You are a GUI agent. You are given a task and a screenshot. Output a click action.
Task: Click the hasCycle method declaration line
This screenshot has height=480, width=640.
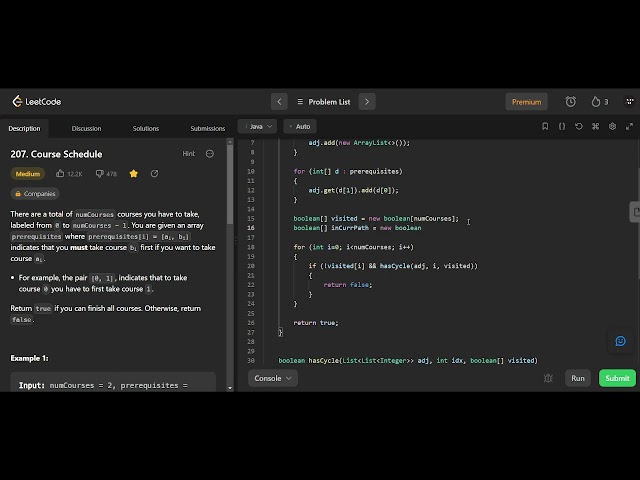point(408,361)
